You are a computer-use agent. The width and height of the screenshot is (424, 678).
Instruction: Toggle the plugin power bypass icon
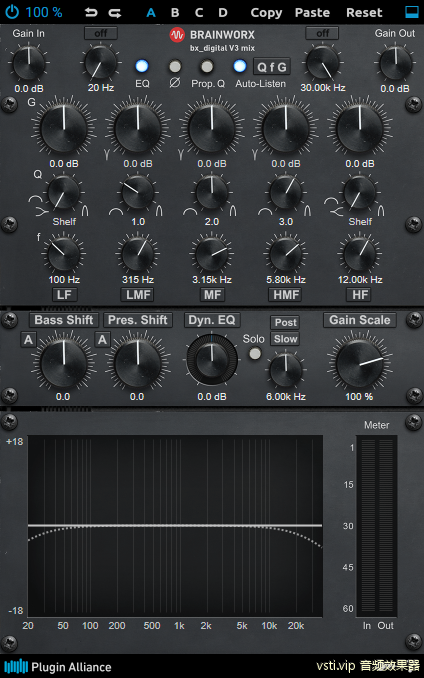(x=12, y=12)
